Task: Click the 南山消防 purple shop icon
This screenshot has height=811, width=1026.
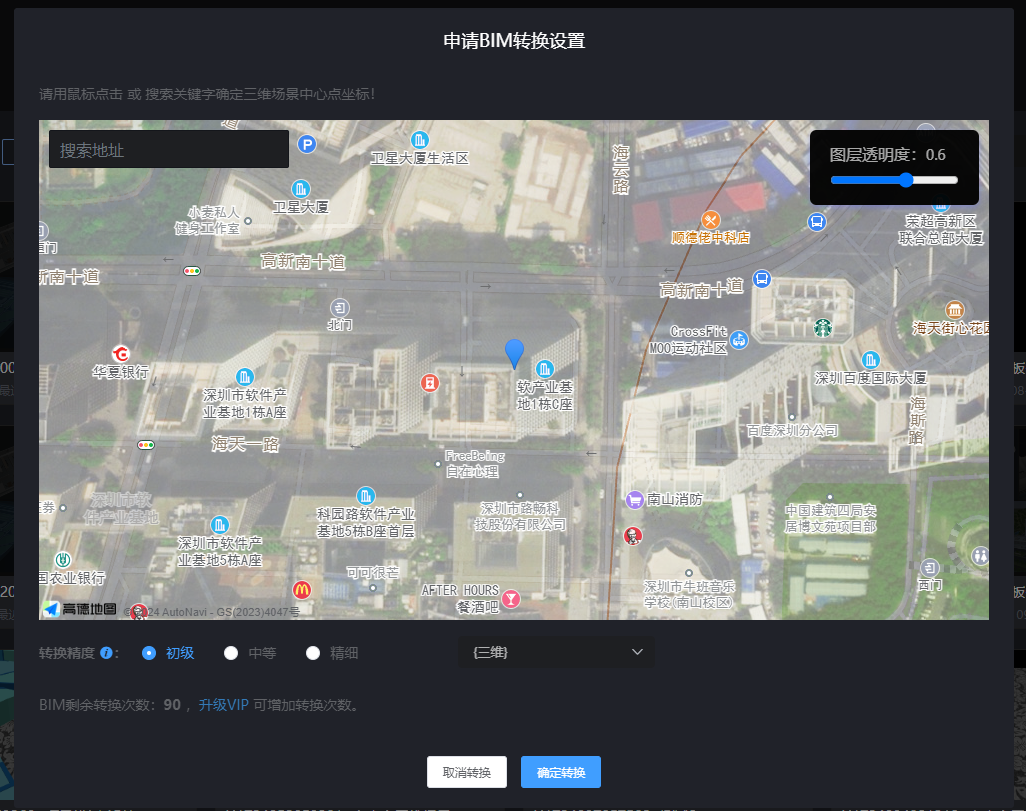Action: coord(633,499)
